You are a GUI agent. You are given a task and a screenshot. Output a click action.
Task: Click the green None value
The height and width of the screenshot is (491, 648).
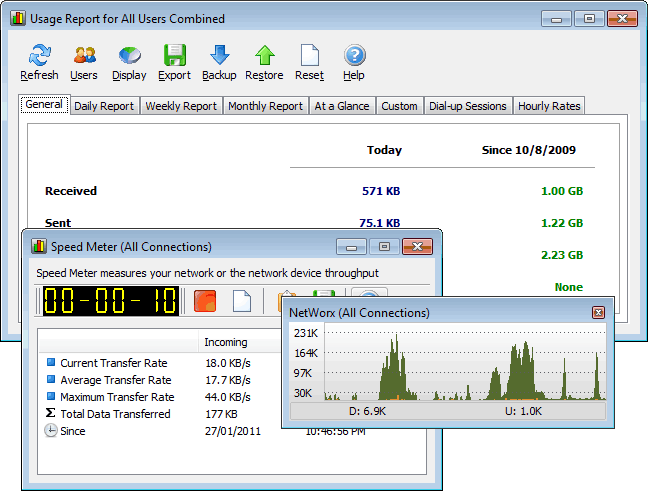point(569,287)
